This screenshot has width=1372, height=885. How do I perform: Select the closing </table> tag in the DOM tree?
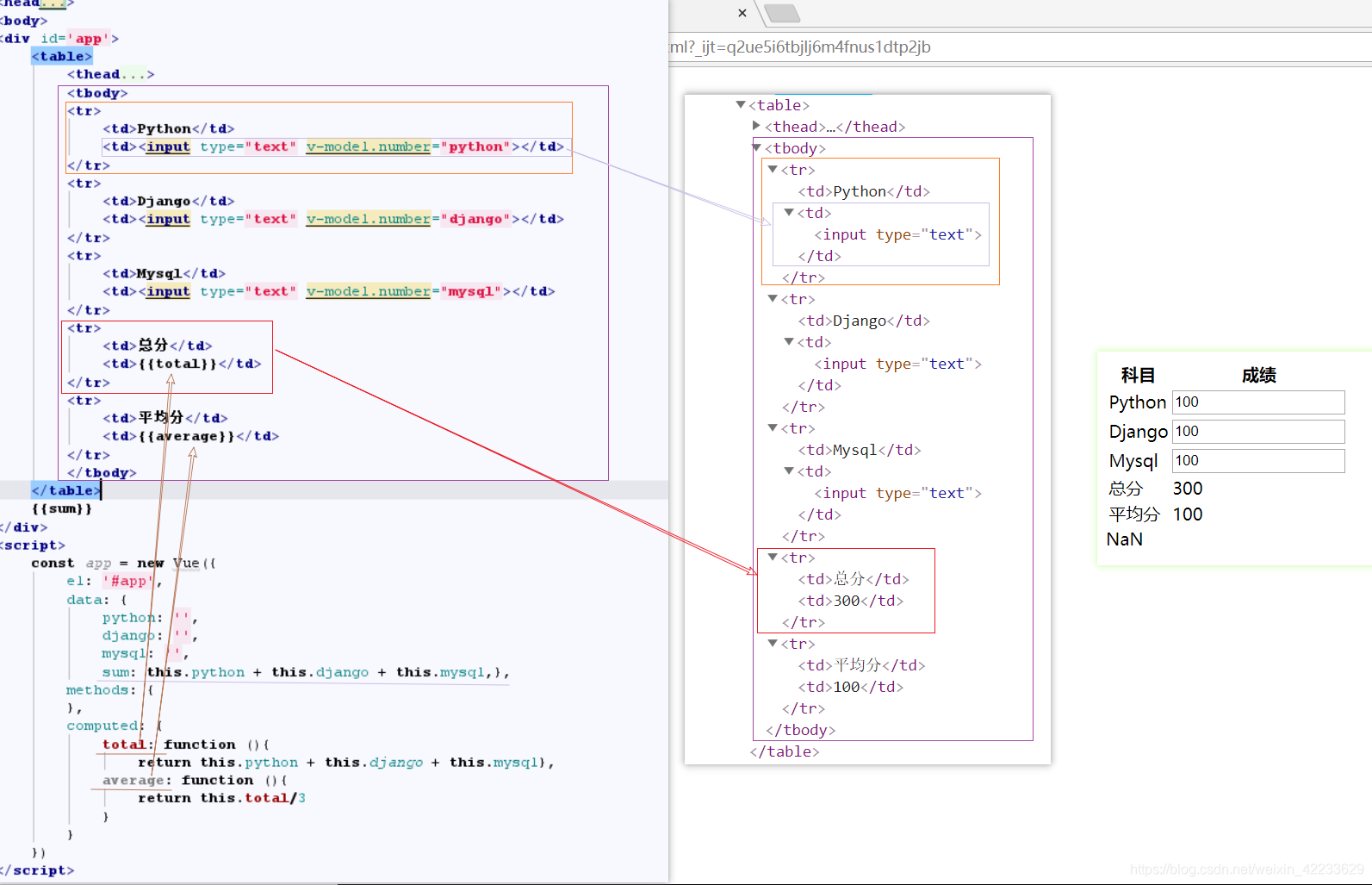785,751
